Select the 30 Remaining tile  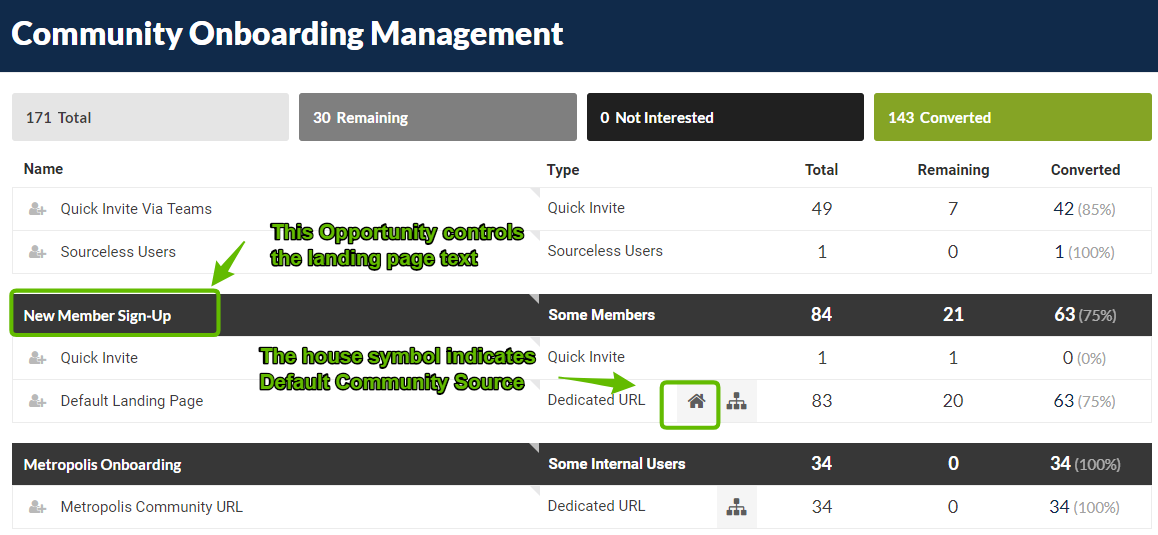tap(437, 117)
